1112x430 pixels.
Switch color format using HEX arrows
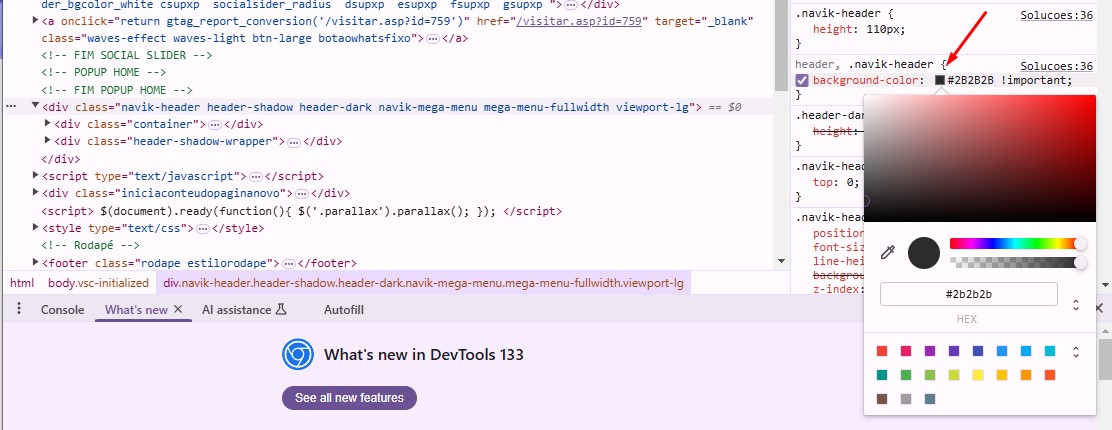[x=1076, y=304]
